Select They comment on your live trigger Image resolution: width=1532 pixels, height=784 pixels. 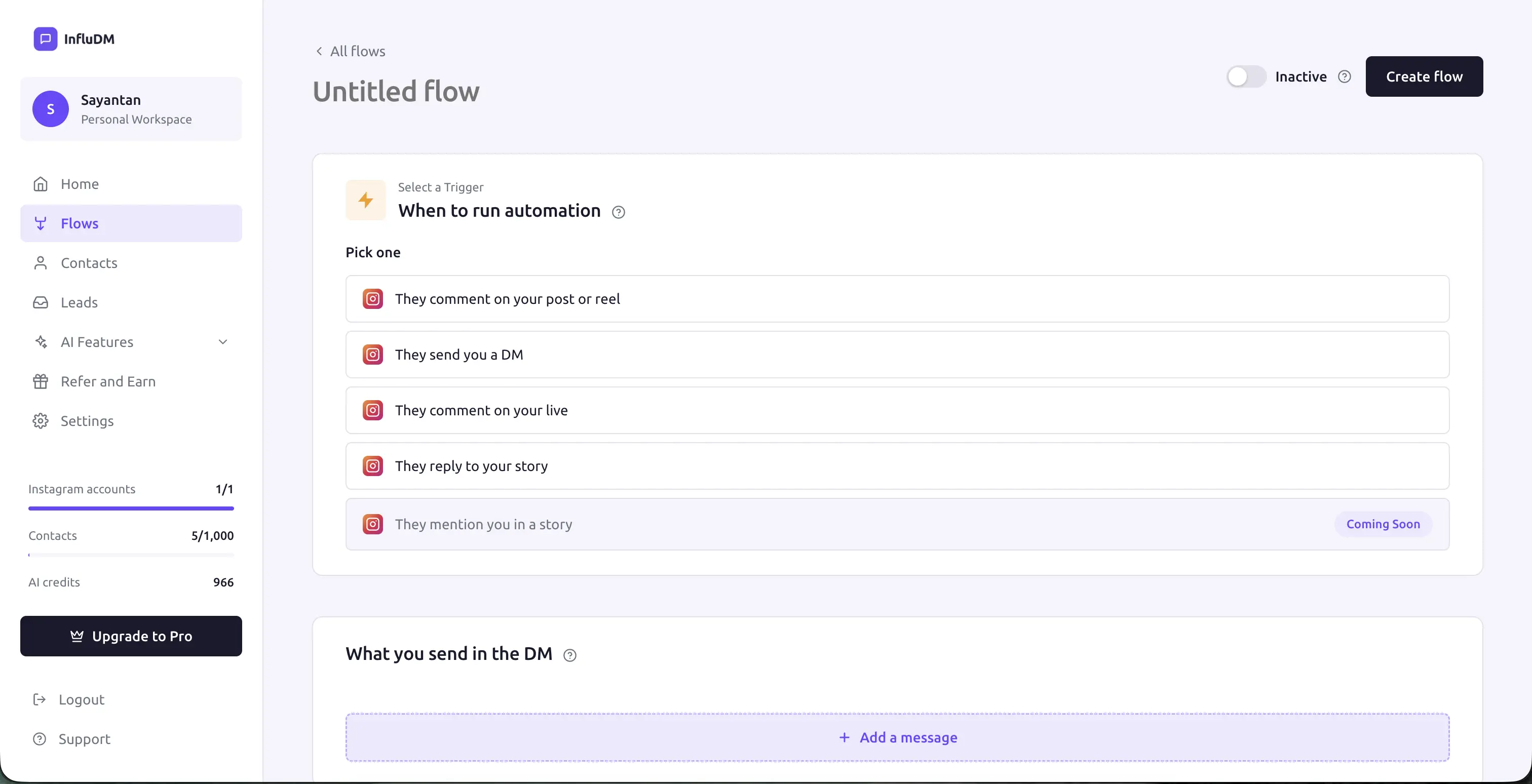pos(897,410)
